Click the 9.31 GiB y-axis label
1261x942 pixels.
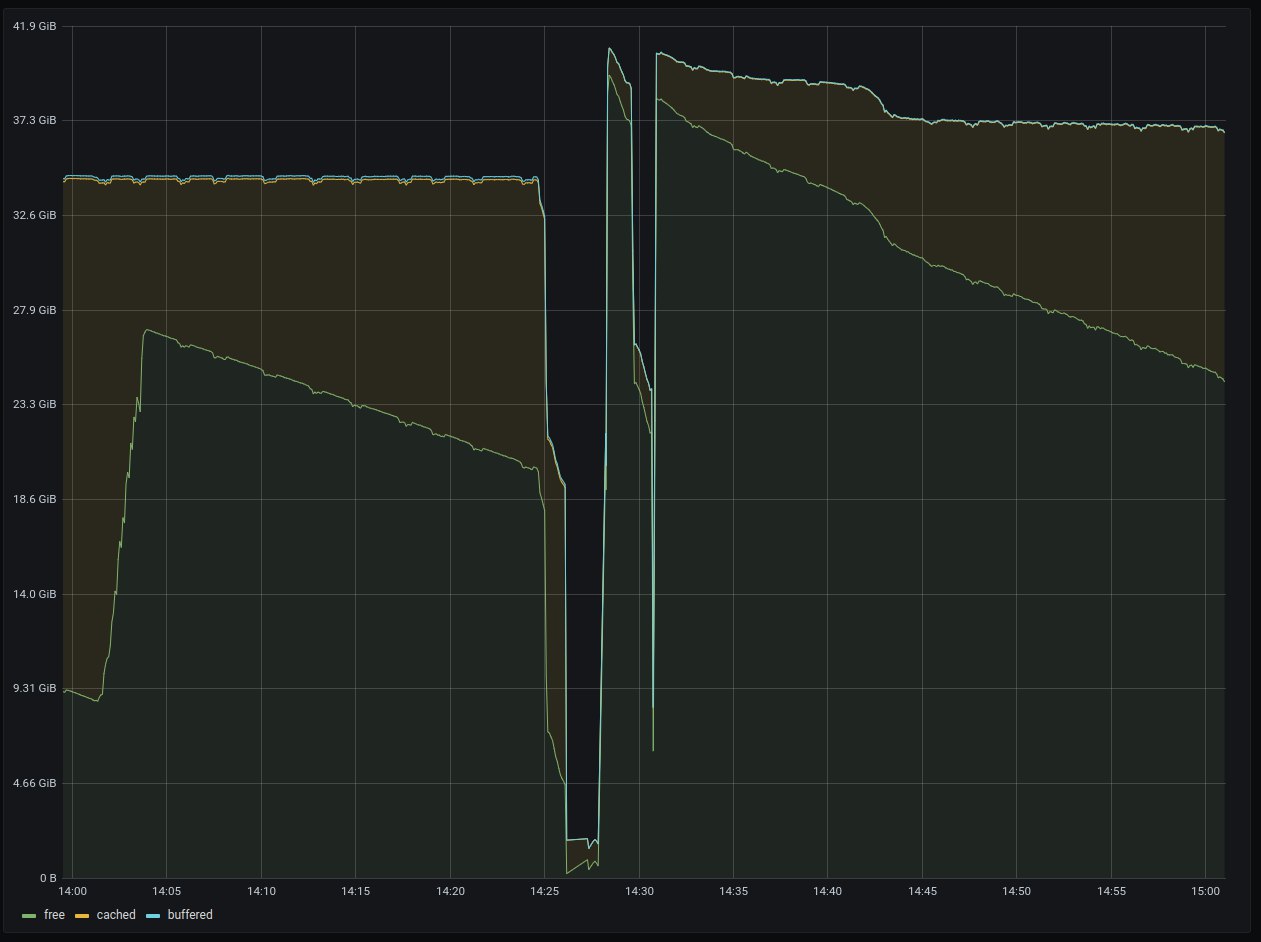36,688
